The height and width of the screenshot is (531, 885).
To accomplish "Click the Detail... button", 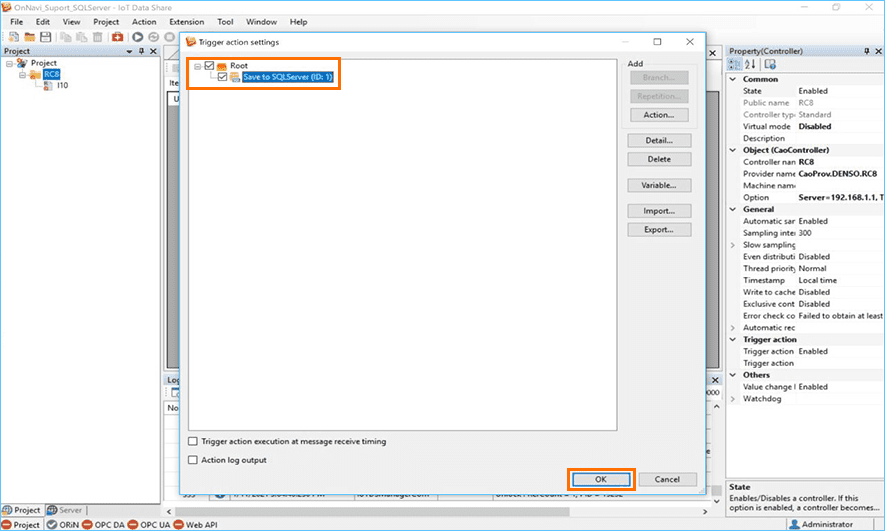I will click(659, 141).
